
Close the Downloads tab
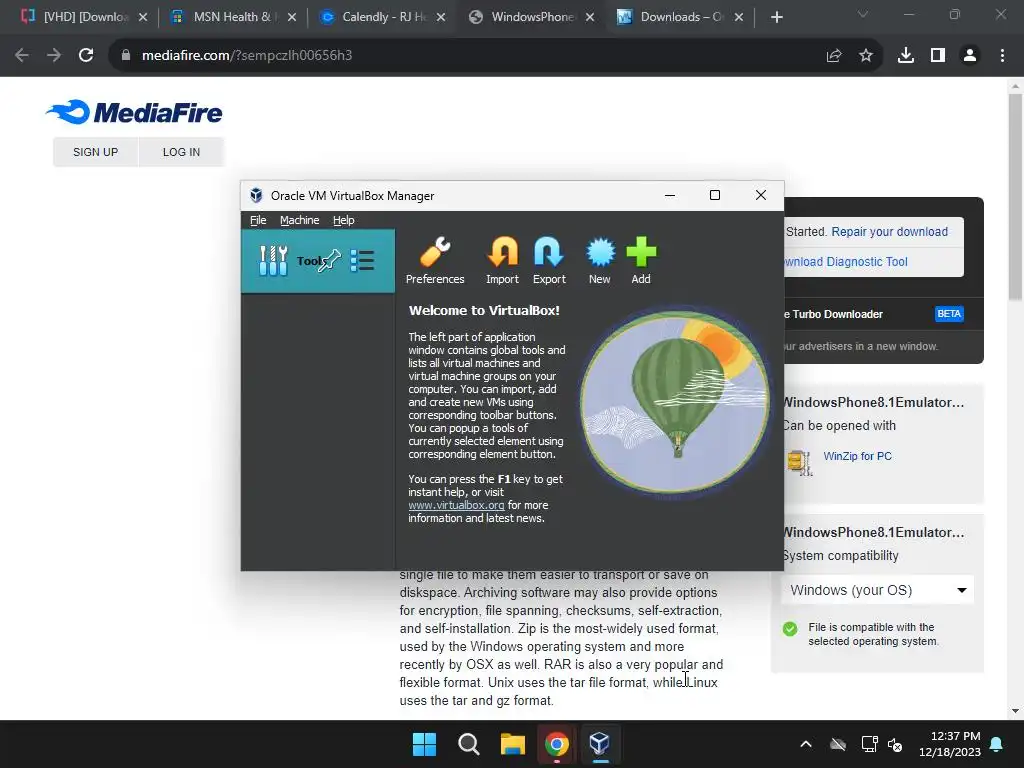(x=739, y=17)
